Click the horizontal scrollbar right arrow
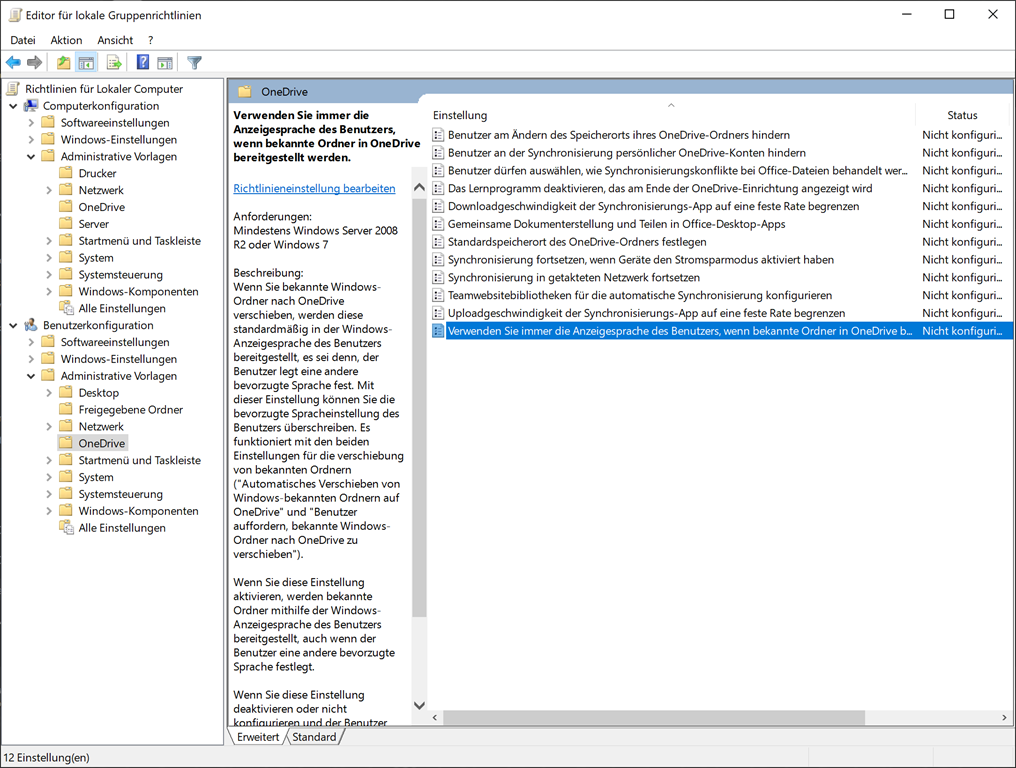 point(1004,717)
